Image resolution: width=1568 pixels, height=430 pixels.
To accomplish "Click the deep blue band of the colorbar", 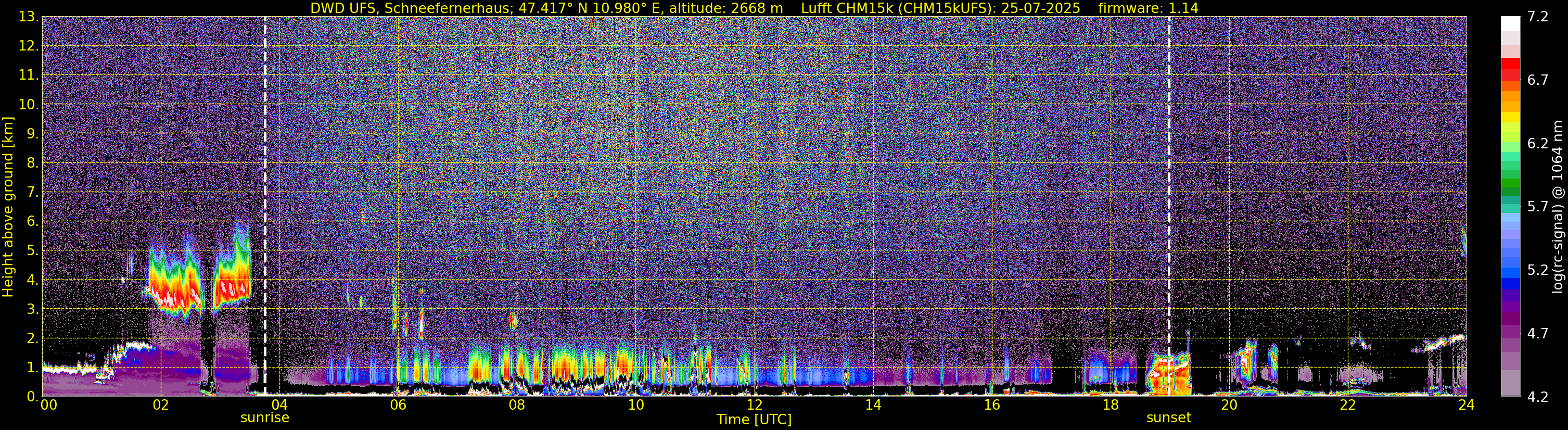I will coord(1511,283).
